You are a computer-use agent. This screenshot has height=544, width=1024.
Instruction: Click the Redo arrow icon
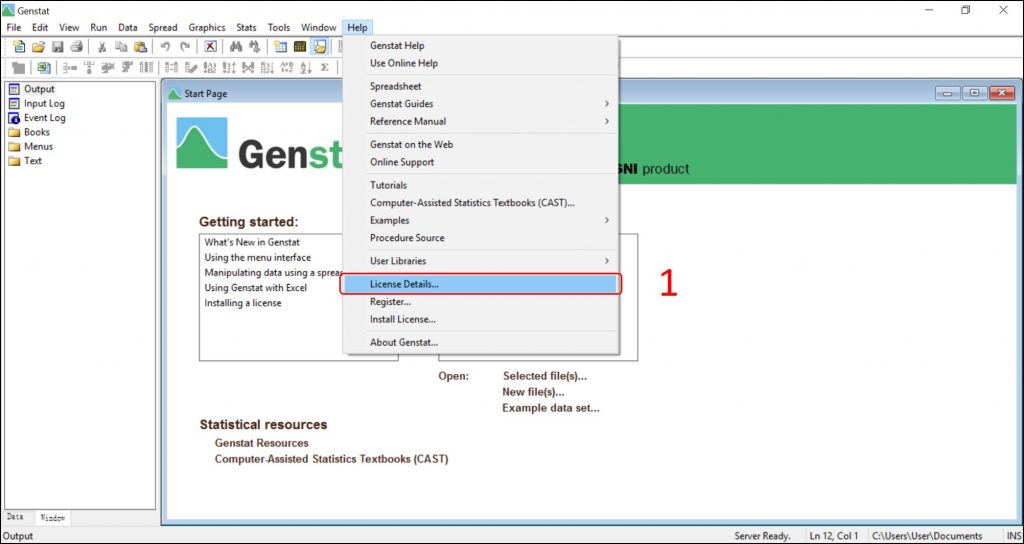click(185, 46)
